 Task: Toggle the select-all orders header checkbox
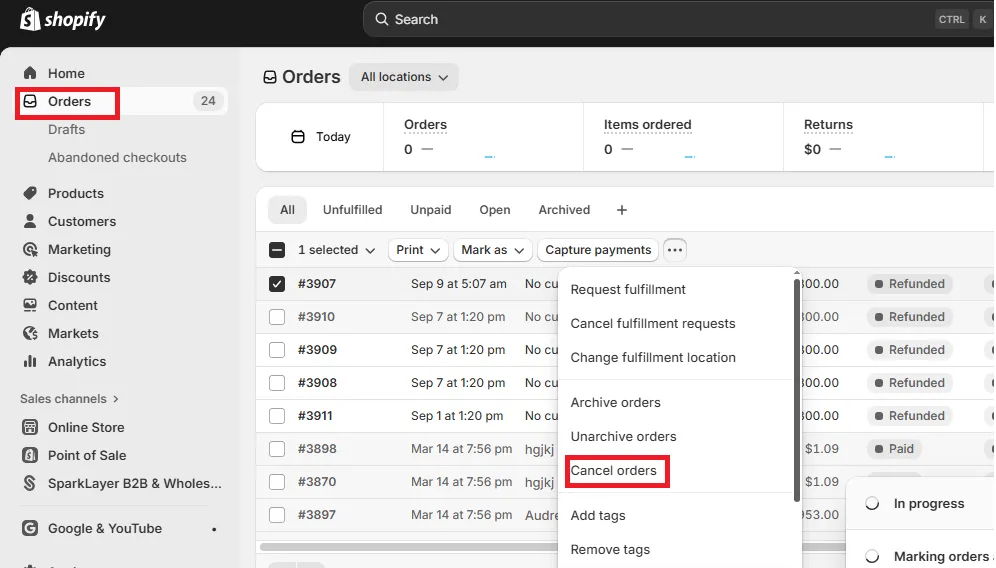277,250
